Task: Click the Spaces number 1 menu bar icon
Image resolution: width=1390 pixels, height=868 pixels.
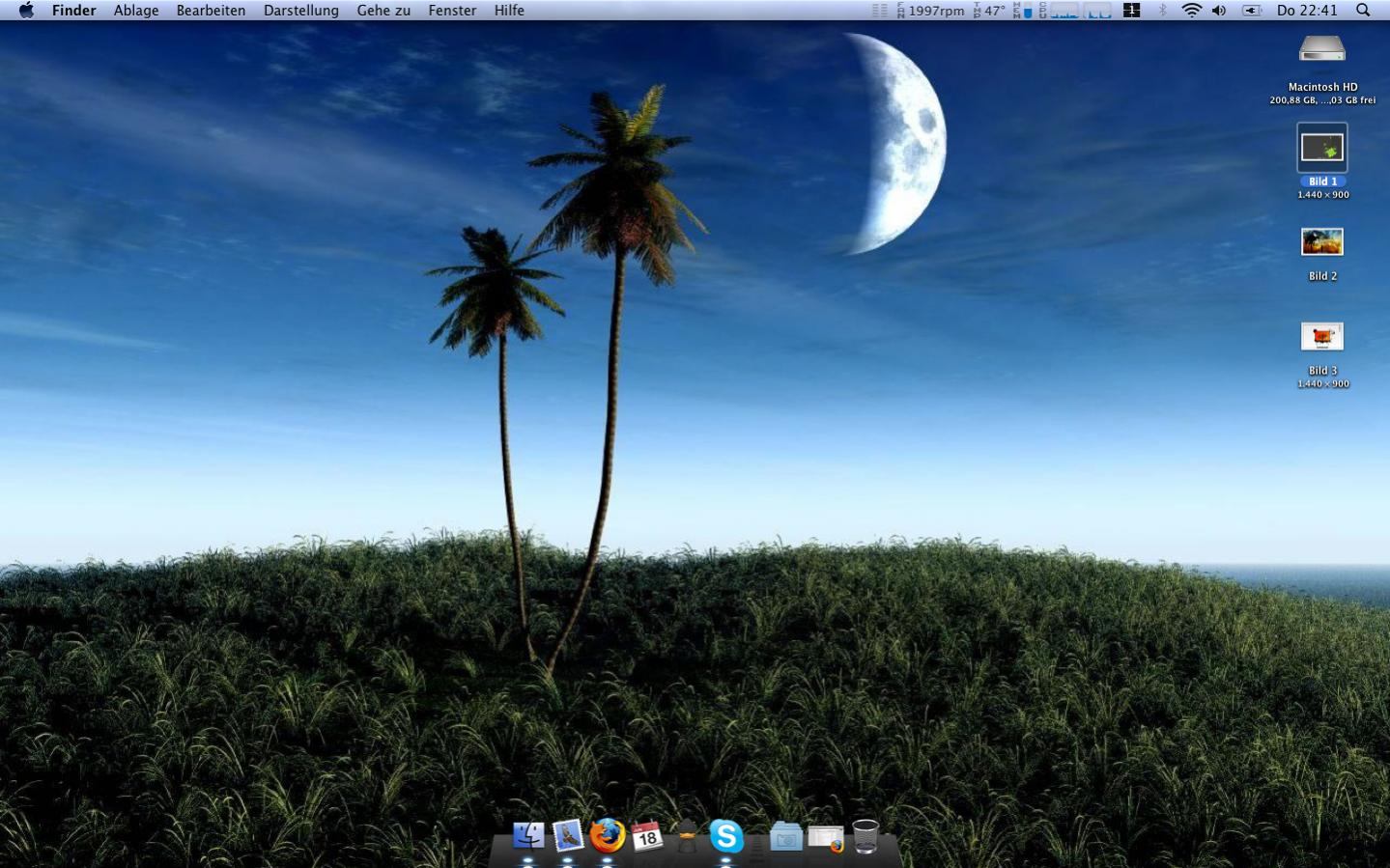Action: tap(1131, 11)
